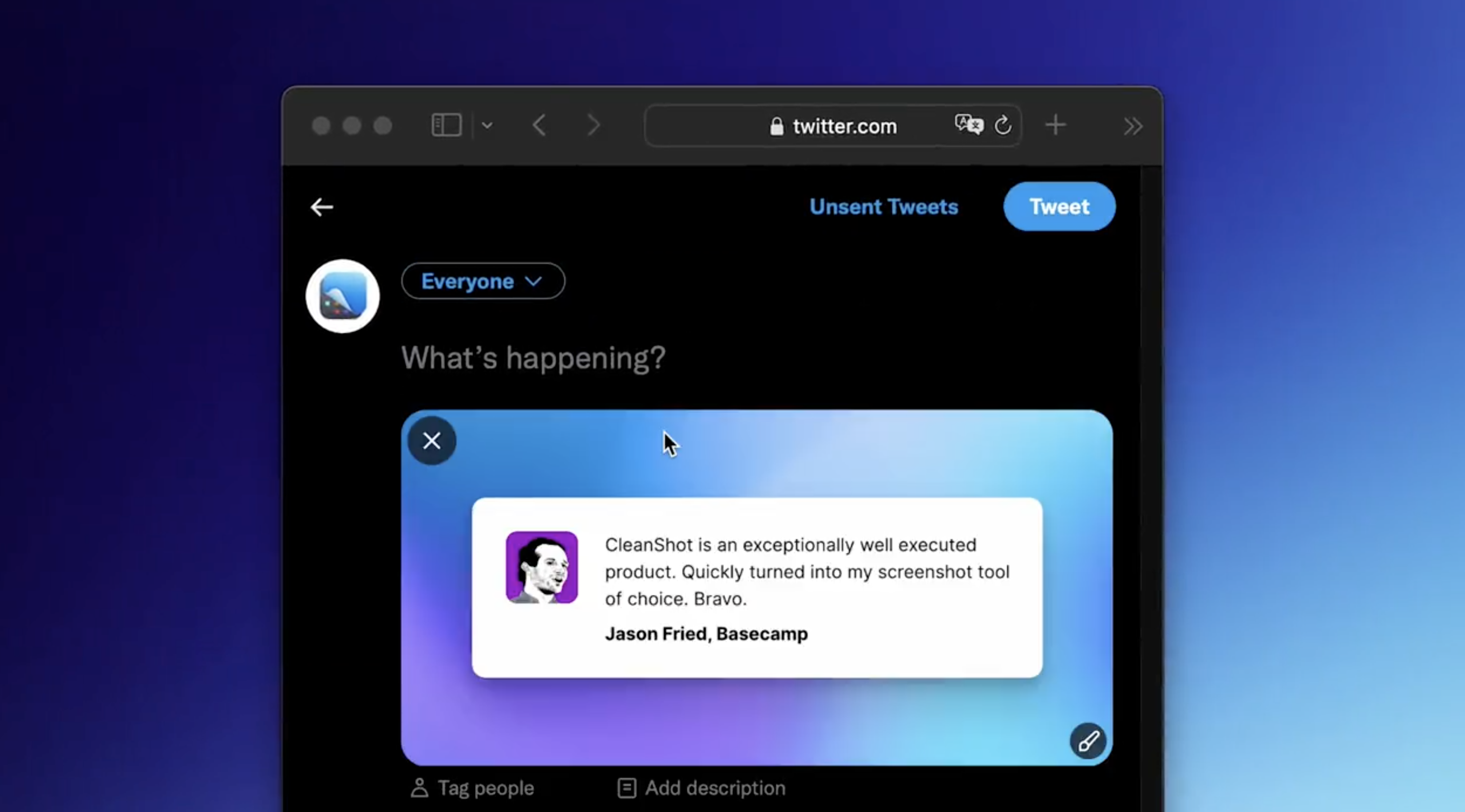
Task: Open Unsent Tweets
Action: [x=884, y=207]
